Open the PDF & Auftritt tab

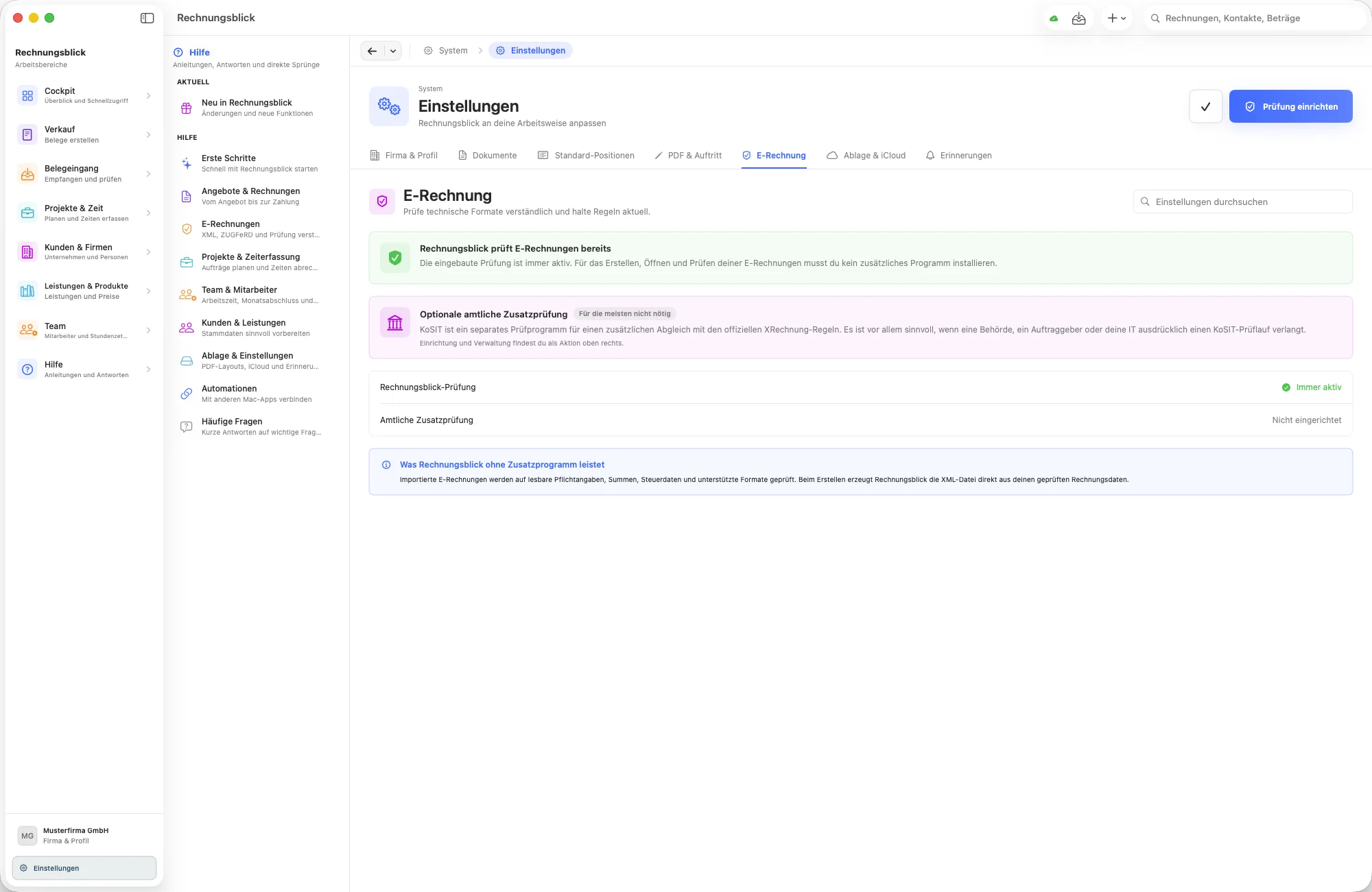tap(688, 156)
